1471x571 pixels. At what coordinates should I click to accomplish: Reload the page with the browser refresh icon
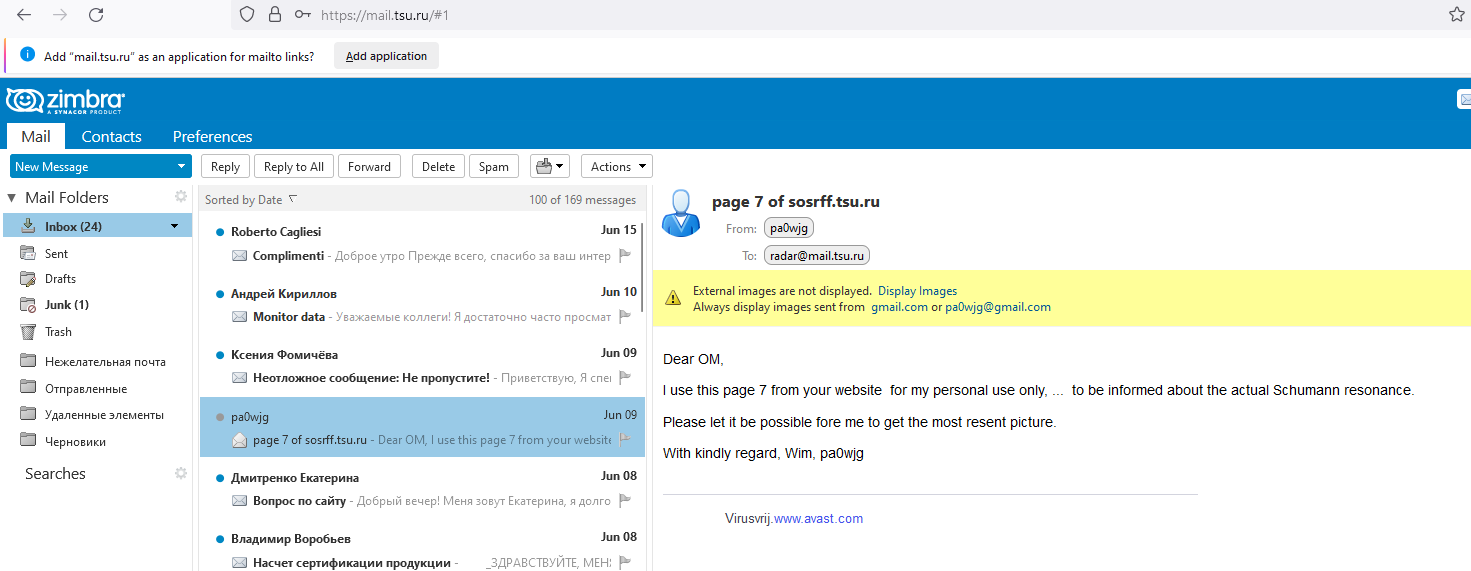96,15
